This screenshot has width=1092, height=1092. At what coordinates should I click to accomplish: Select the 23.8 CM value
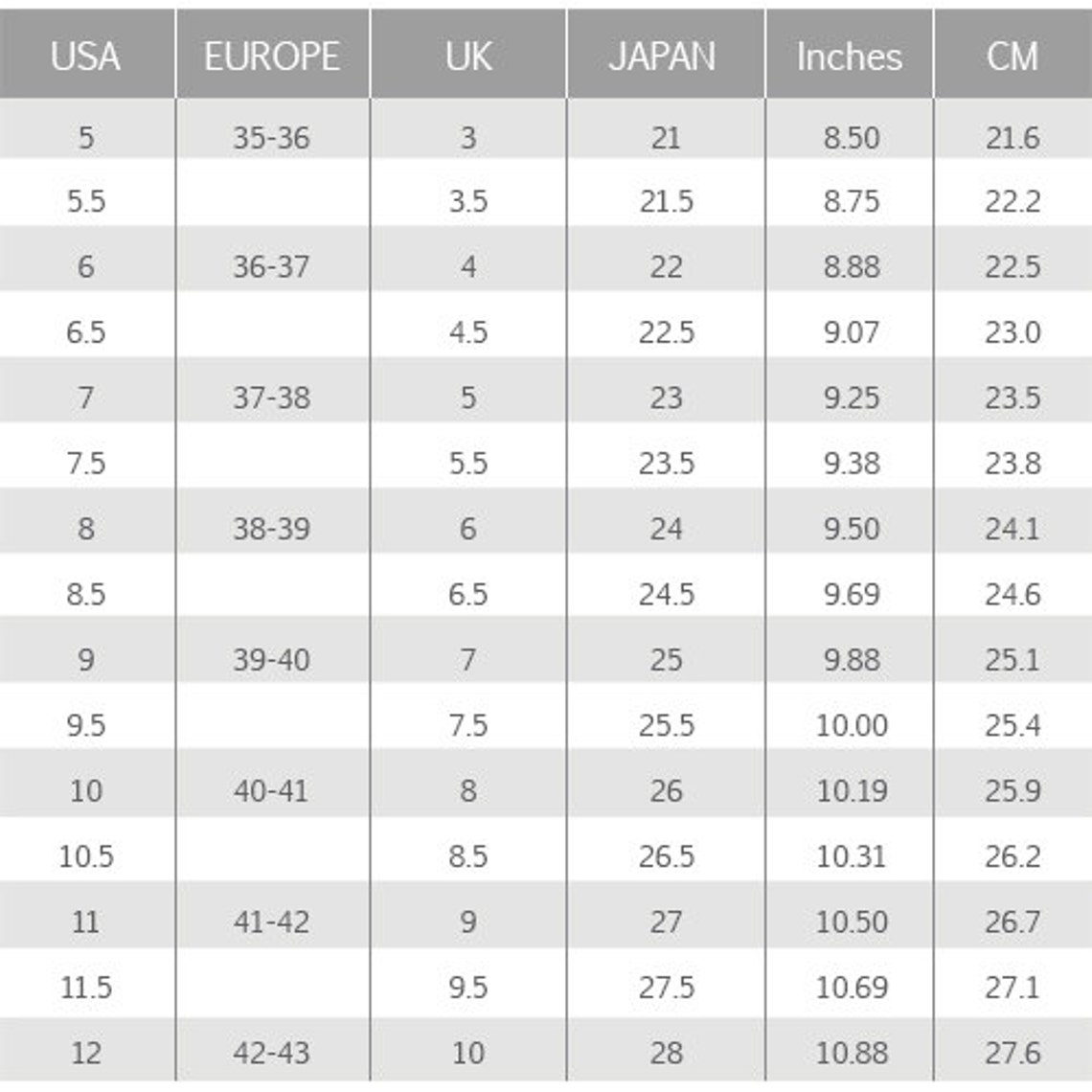[x=1013, y=463]
